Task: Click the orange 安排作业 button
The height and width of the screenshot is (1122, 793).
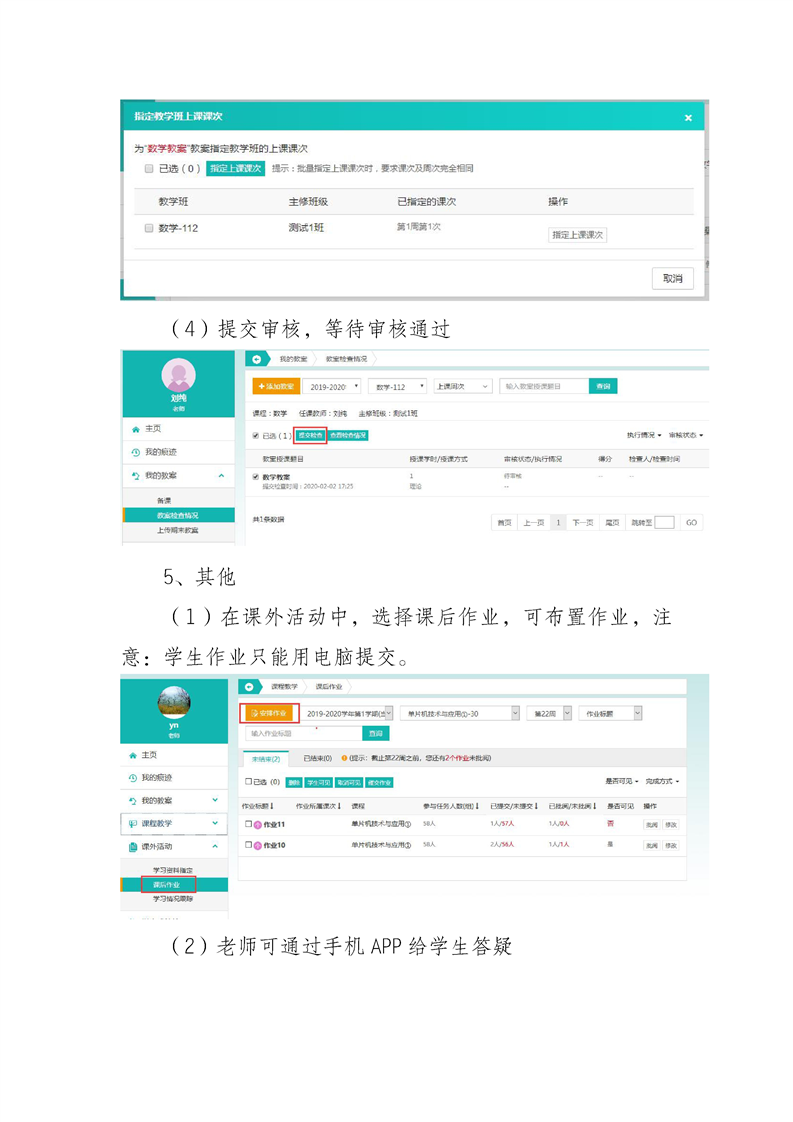Action: (270, 713)
